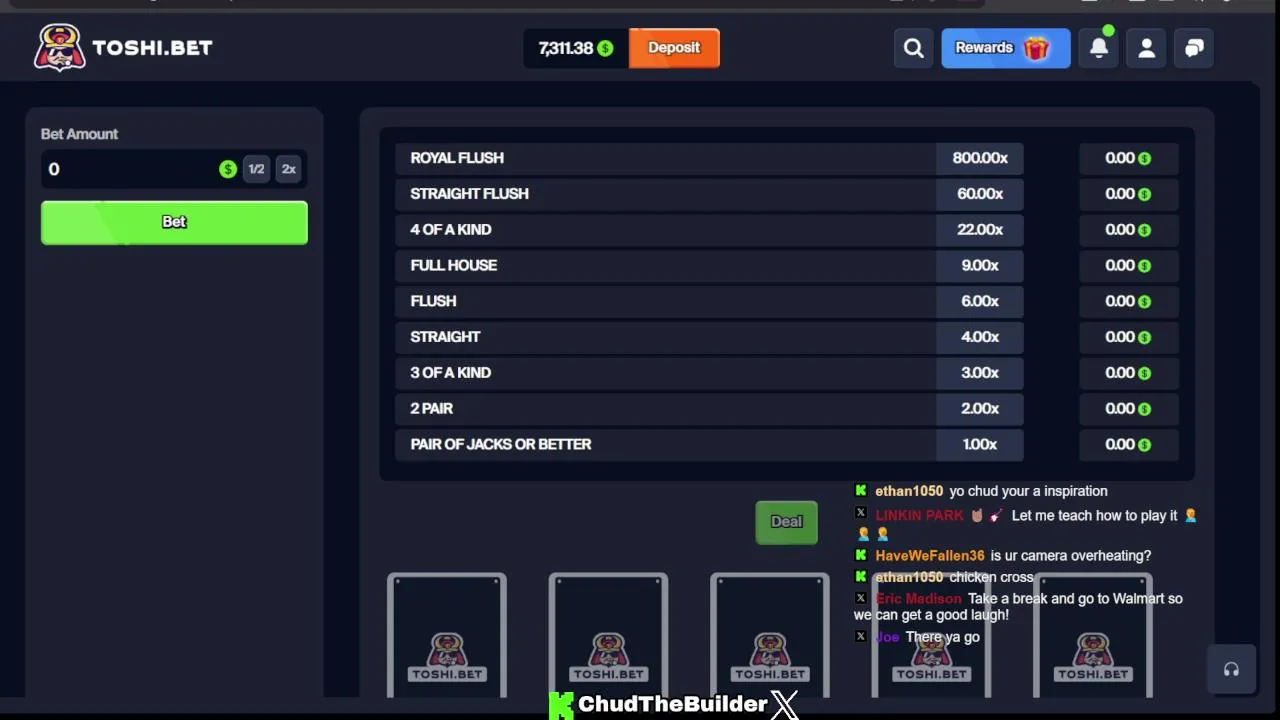
Task: Click the LINKIN PARK chat username
Action: (x=919, y=516)
